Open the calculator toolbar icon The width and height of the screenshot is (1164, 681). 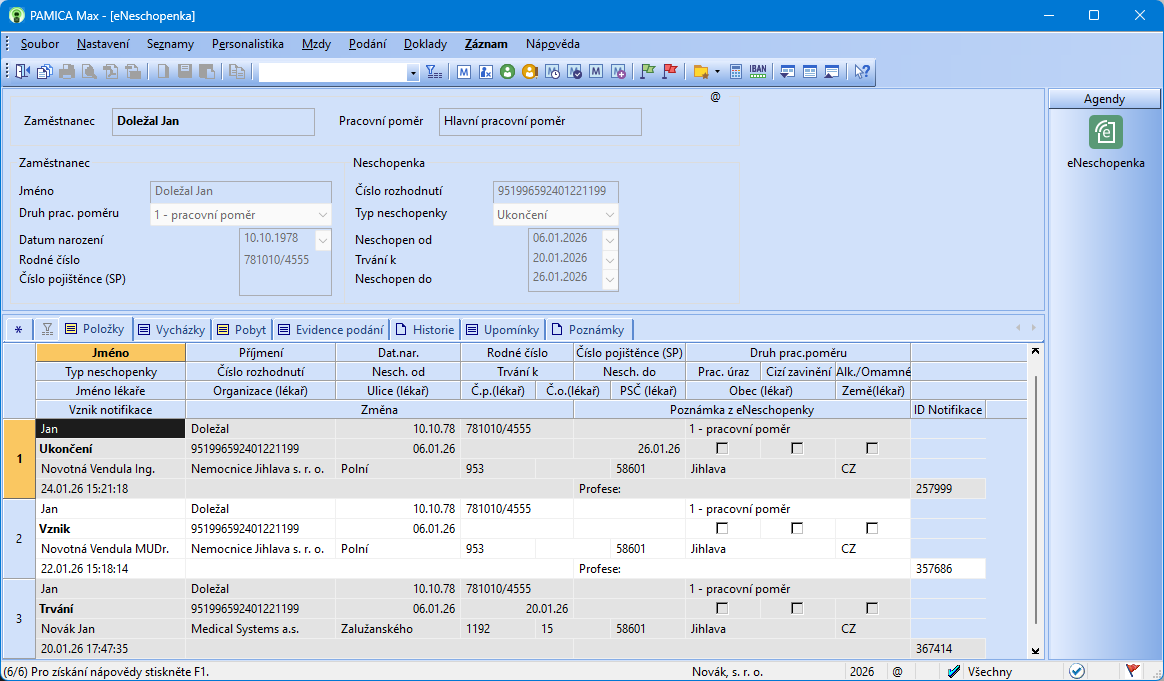click(736, 71)
